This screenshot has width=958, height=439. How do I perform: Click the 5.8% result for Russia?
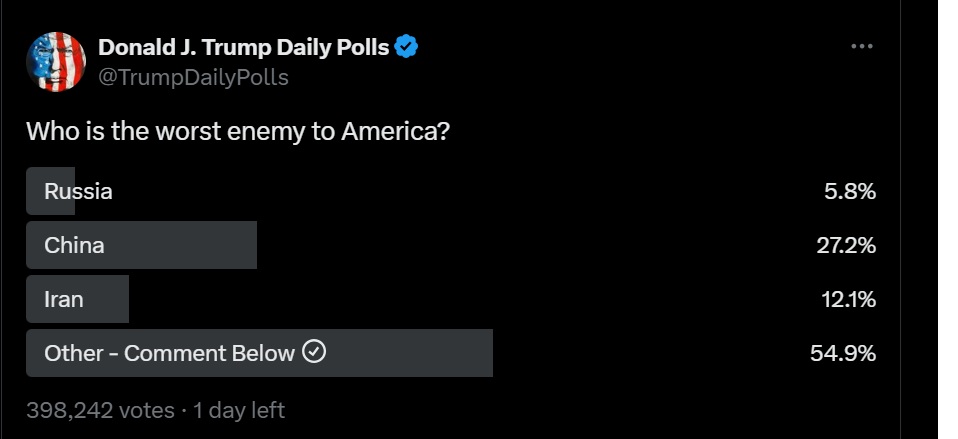850,192
